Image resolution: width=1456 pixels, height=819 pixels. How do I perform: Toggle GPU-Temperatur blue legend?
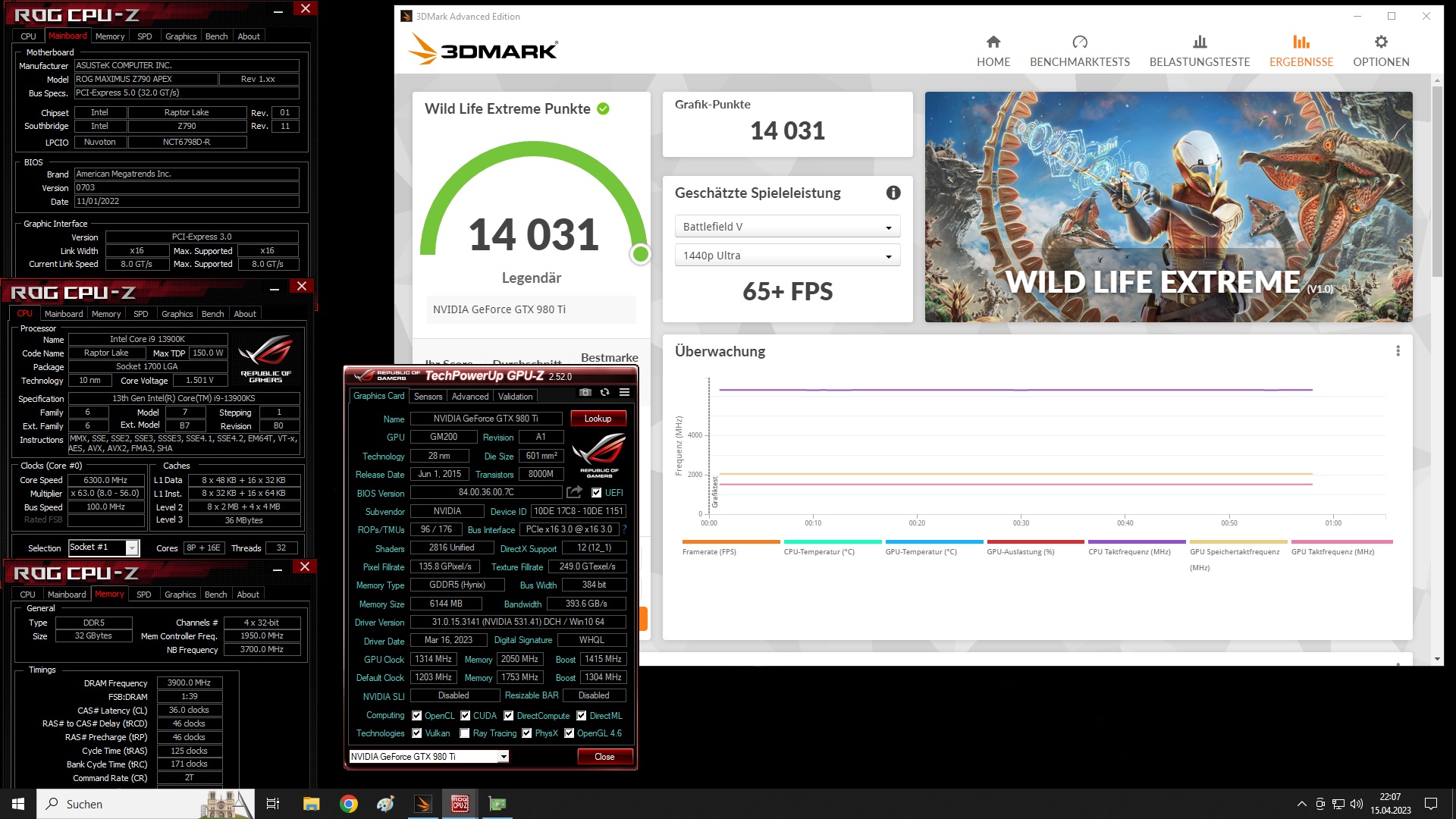click(x=934, y=548)
